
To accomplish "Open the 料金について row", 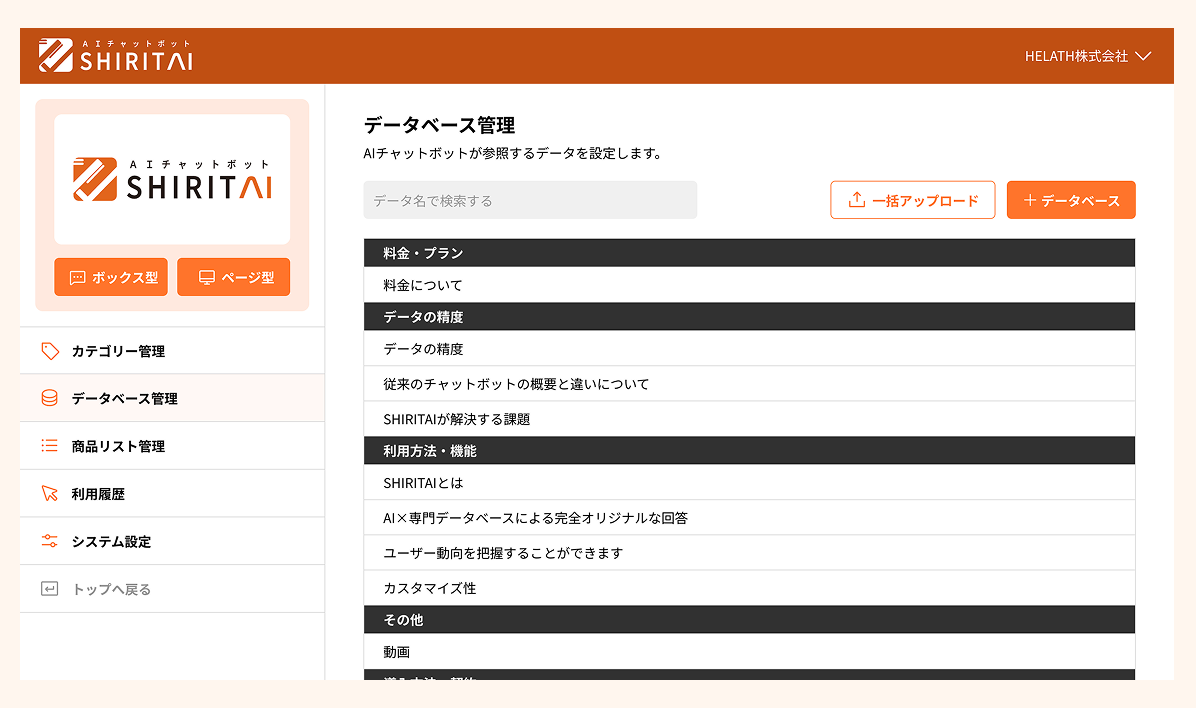I will [x=749, y=285].
